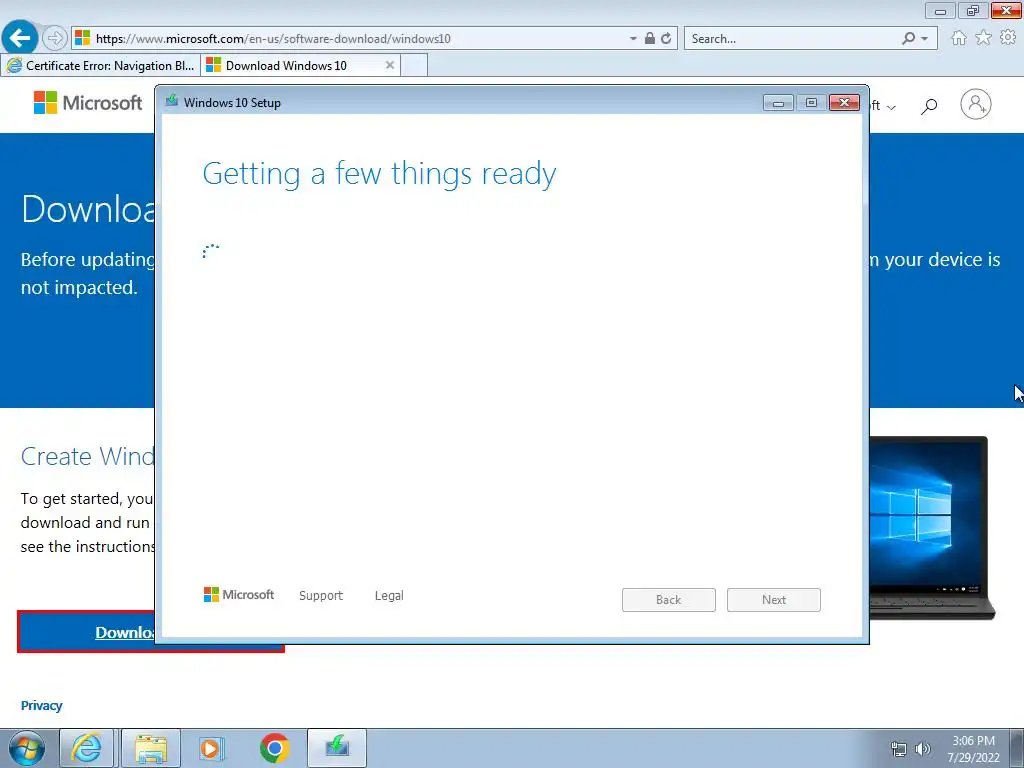Viewport: 1024px width, 768px height.
Task: Open the IE Home icon
Action: (x=959, y=38)
